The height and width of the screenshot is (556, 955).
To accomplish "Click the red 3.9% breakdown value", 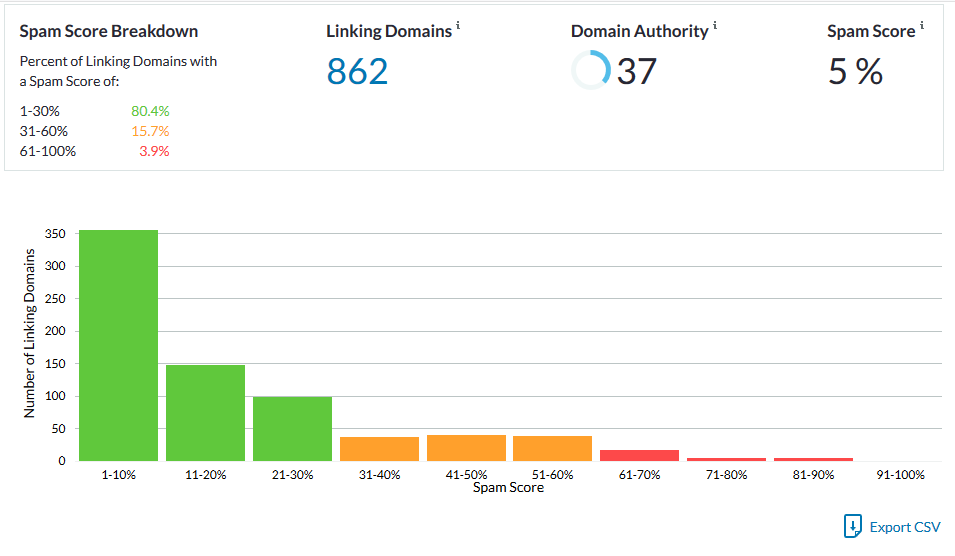I will point(154,151).
